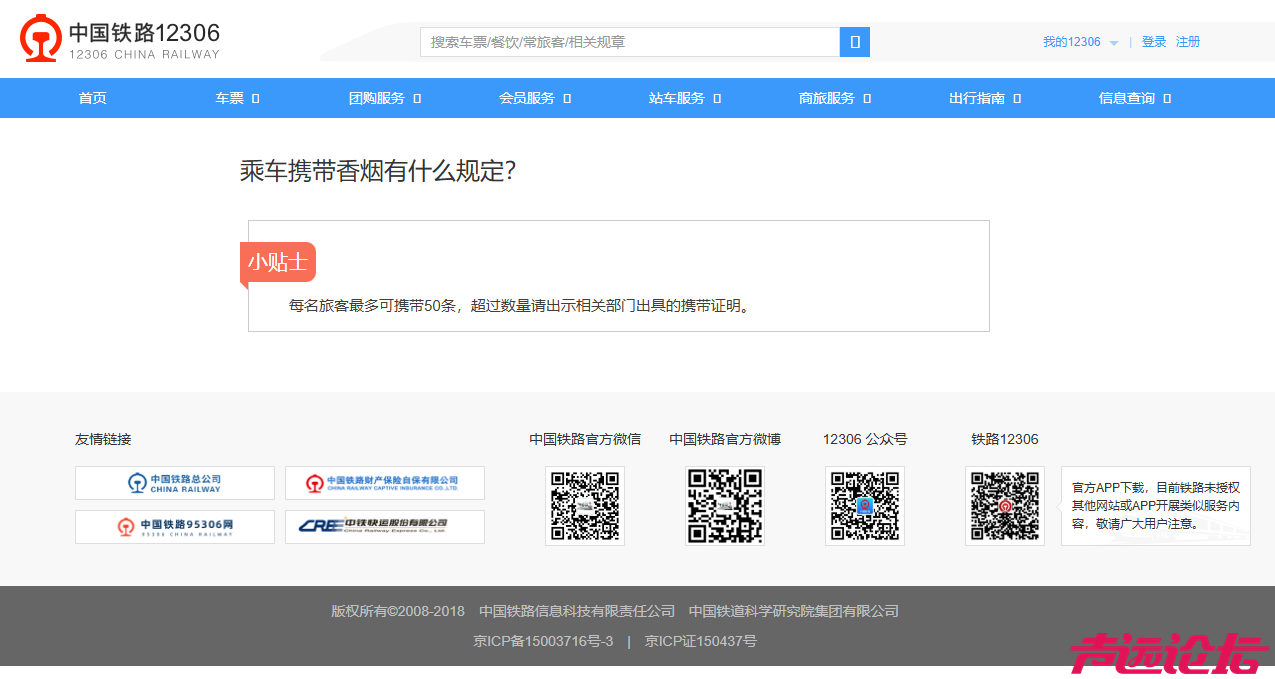Click the China Railway official WeChat QR code
This screenshot has width=1275, height=679.
pyautogui.click(x=585, y=506)
